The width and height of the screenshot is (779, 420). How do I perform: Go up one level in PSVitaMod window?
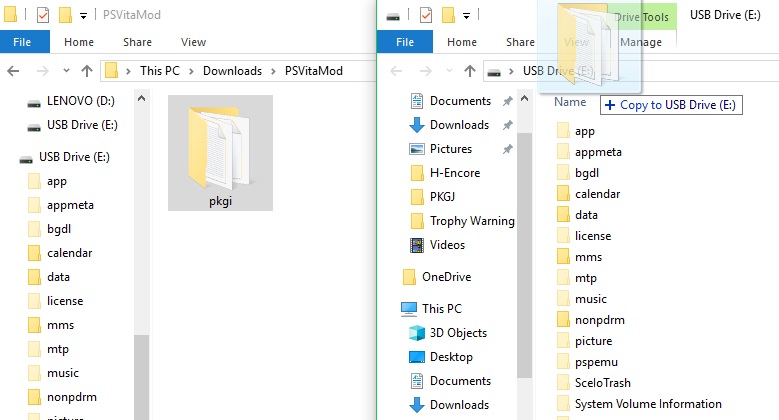tap(87, 71)
